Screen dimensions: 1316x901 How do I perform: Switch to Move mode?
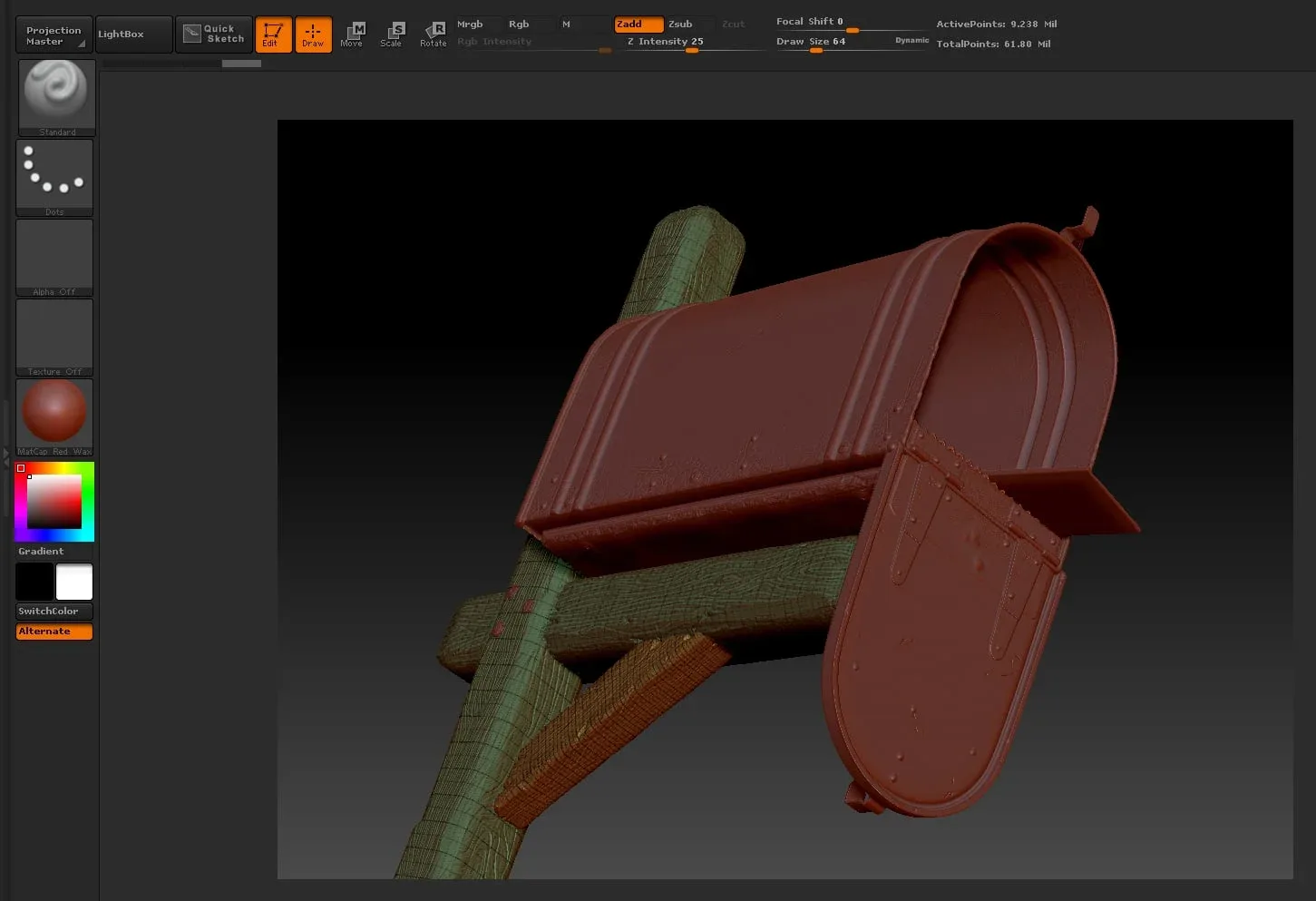point(352,34)
